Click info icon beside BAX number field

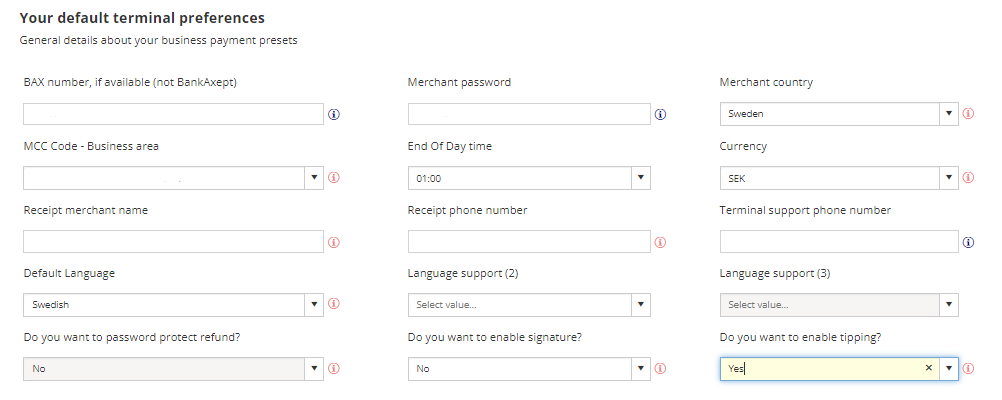[x=334, y=114]
